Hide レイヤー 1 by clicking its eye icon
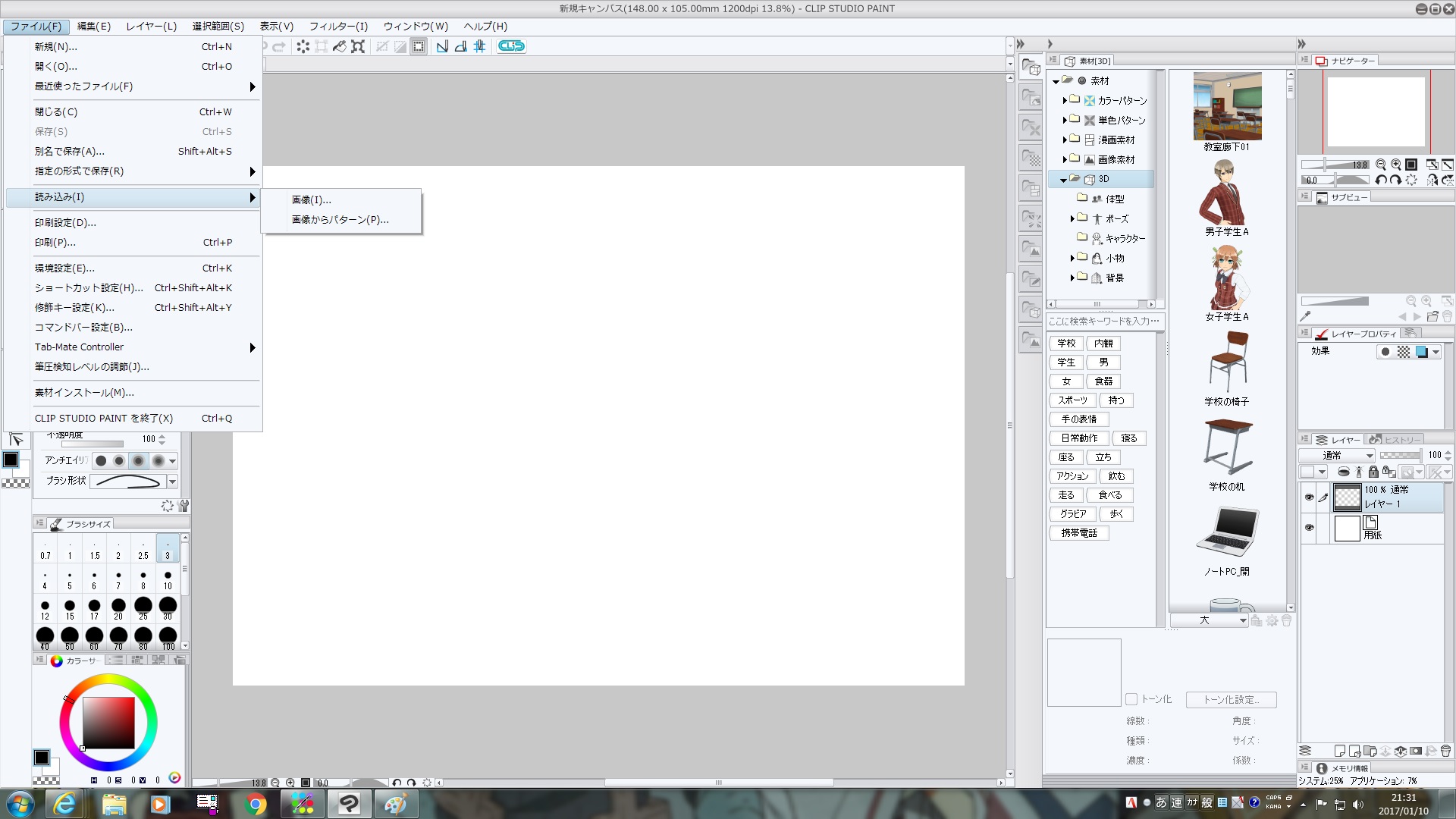 [x=1309, y=497]
